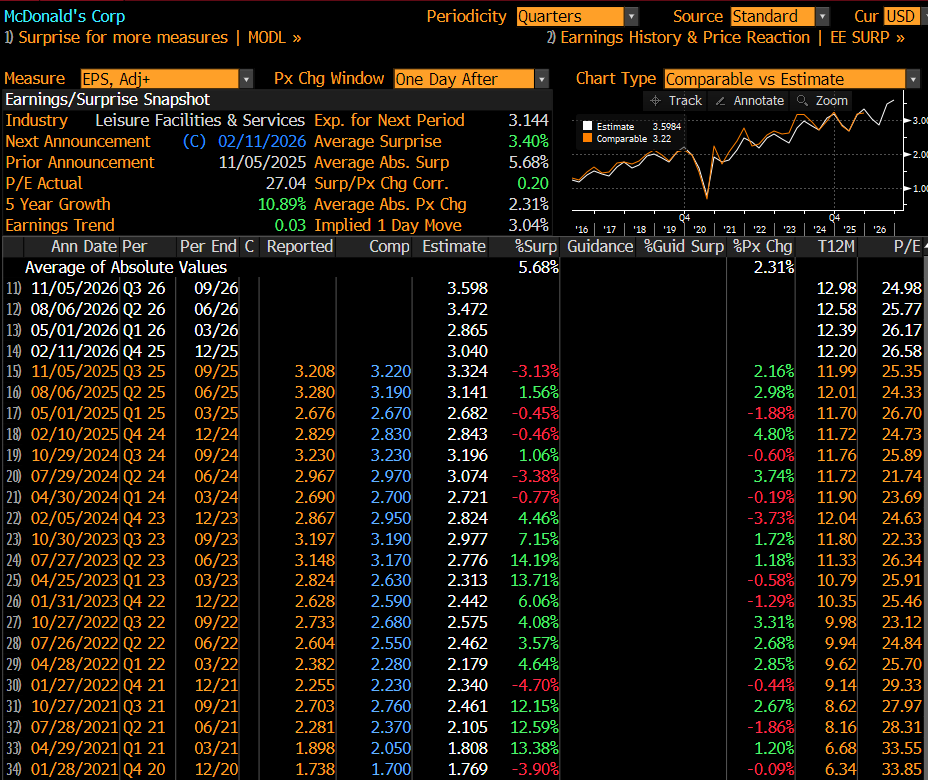928x780 pixels.
Task: Click the white Estimate legend swatch
Action: [588, 127]
